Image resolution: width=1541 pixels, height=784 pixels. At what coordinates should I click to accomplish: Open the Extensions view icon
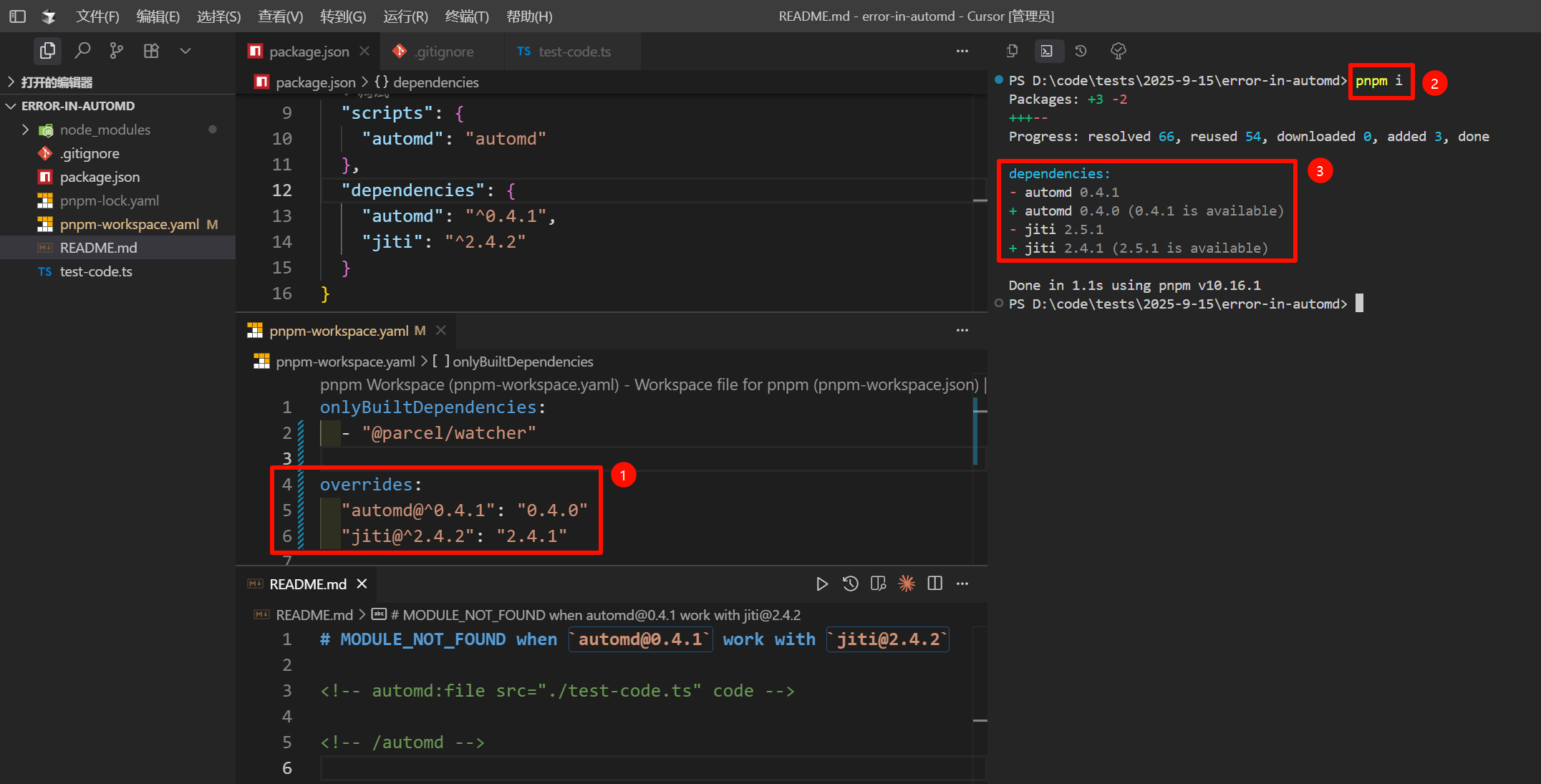pos(151,51)
